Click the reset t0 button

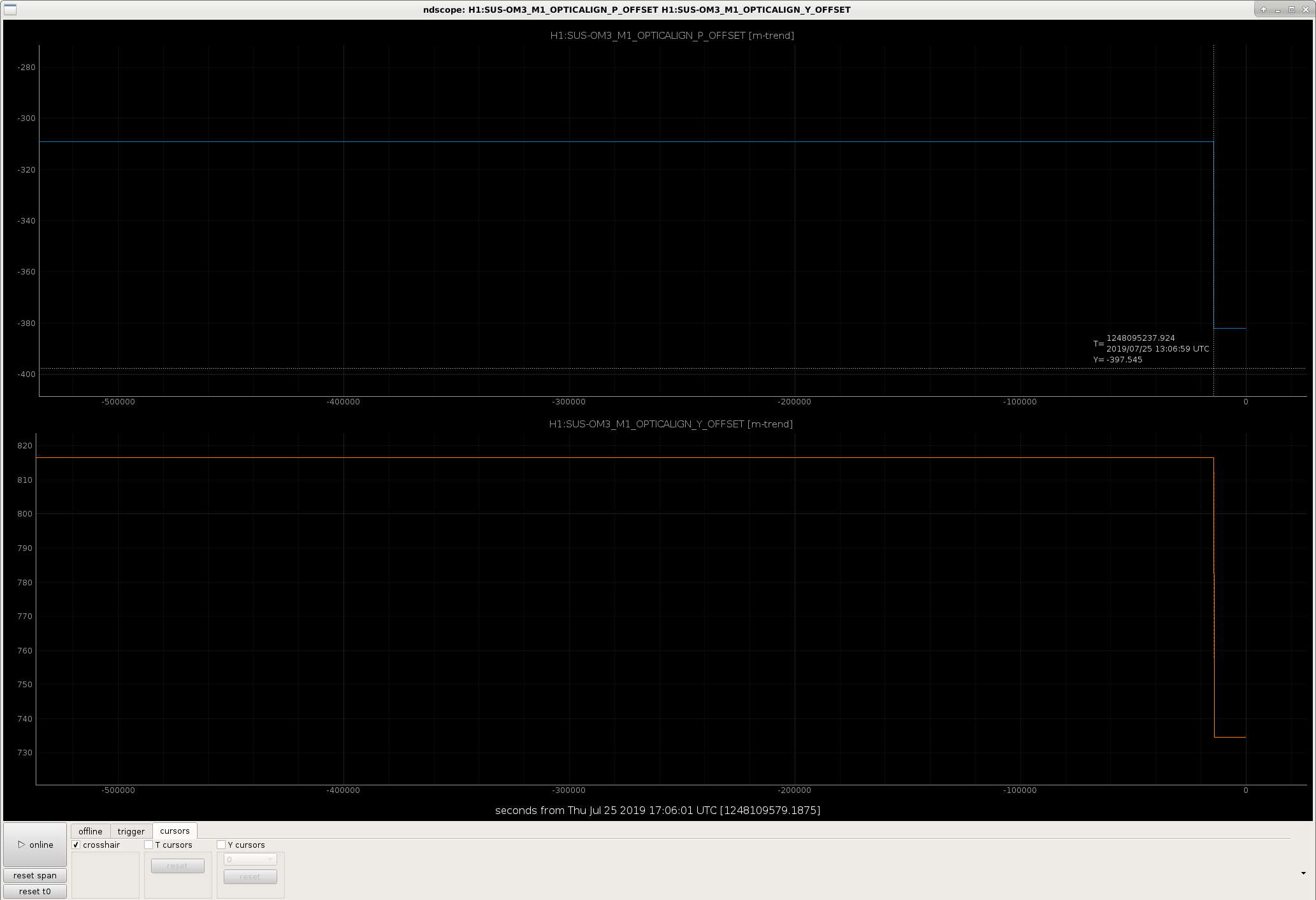(35, 891)
